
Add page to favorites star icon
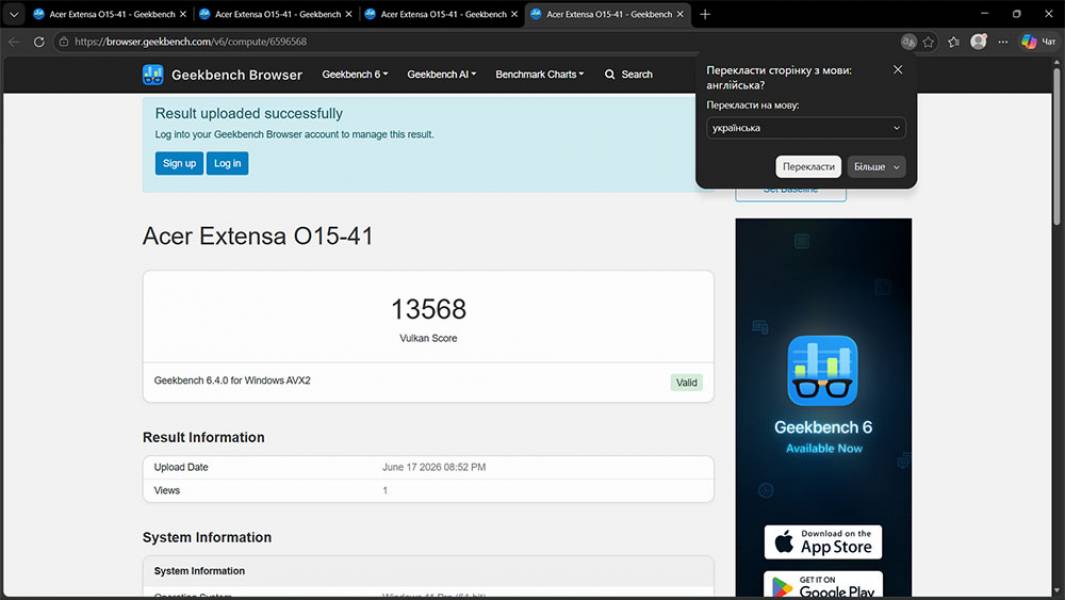pyautogui.click(x=928, y=42)
